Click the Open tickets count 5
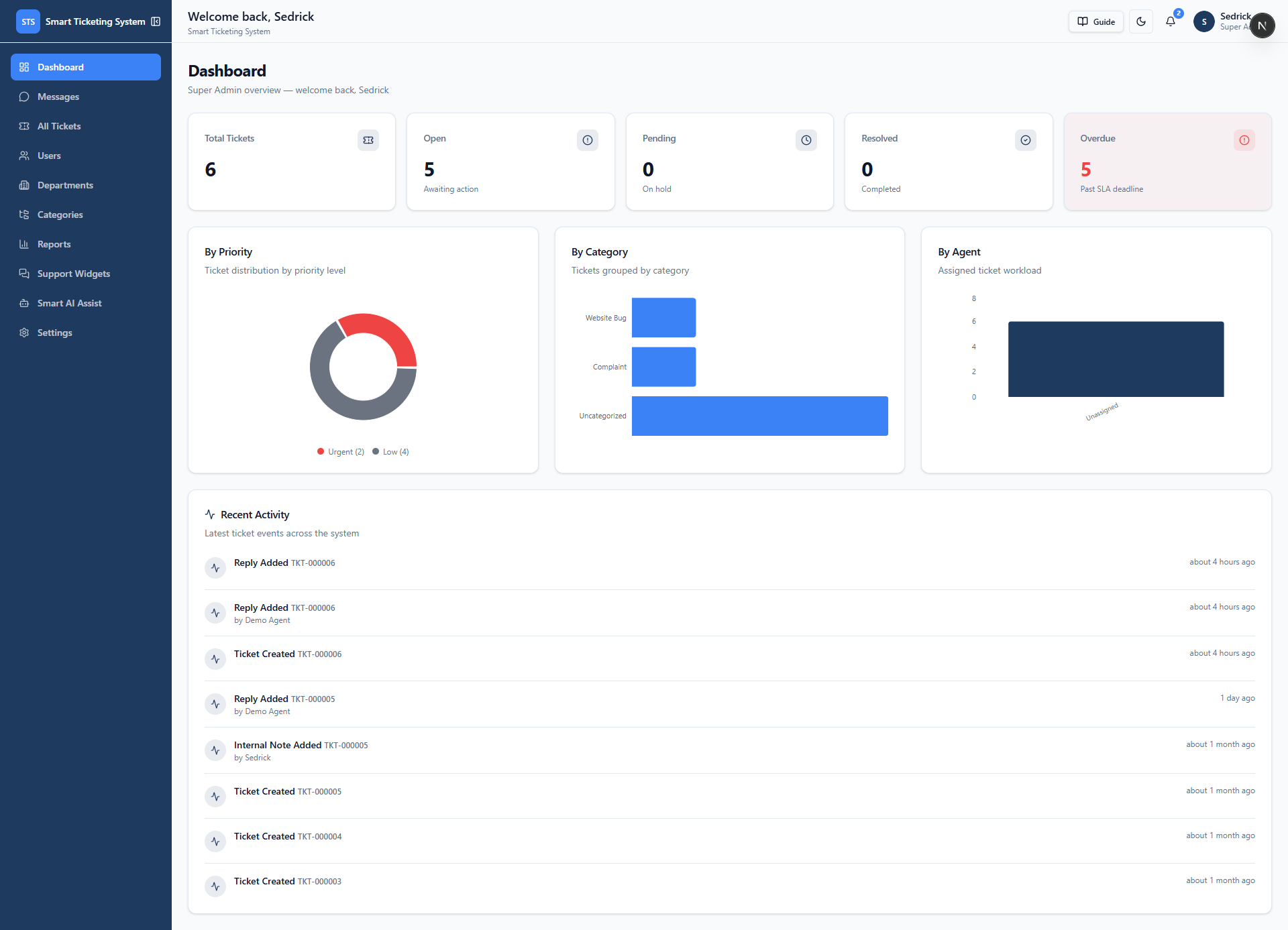1288x930 pixels. [429, 170]
